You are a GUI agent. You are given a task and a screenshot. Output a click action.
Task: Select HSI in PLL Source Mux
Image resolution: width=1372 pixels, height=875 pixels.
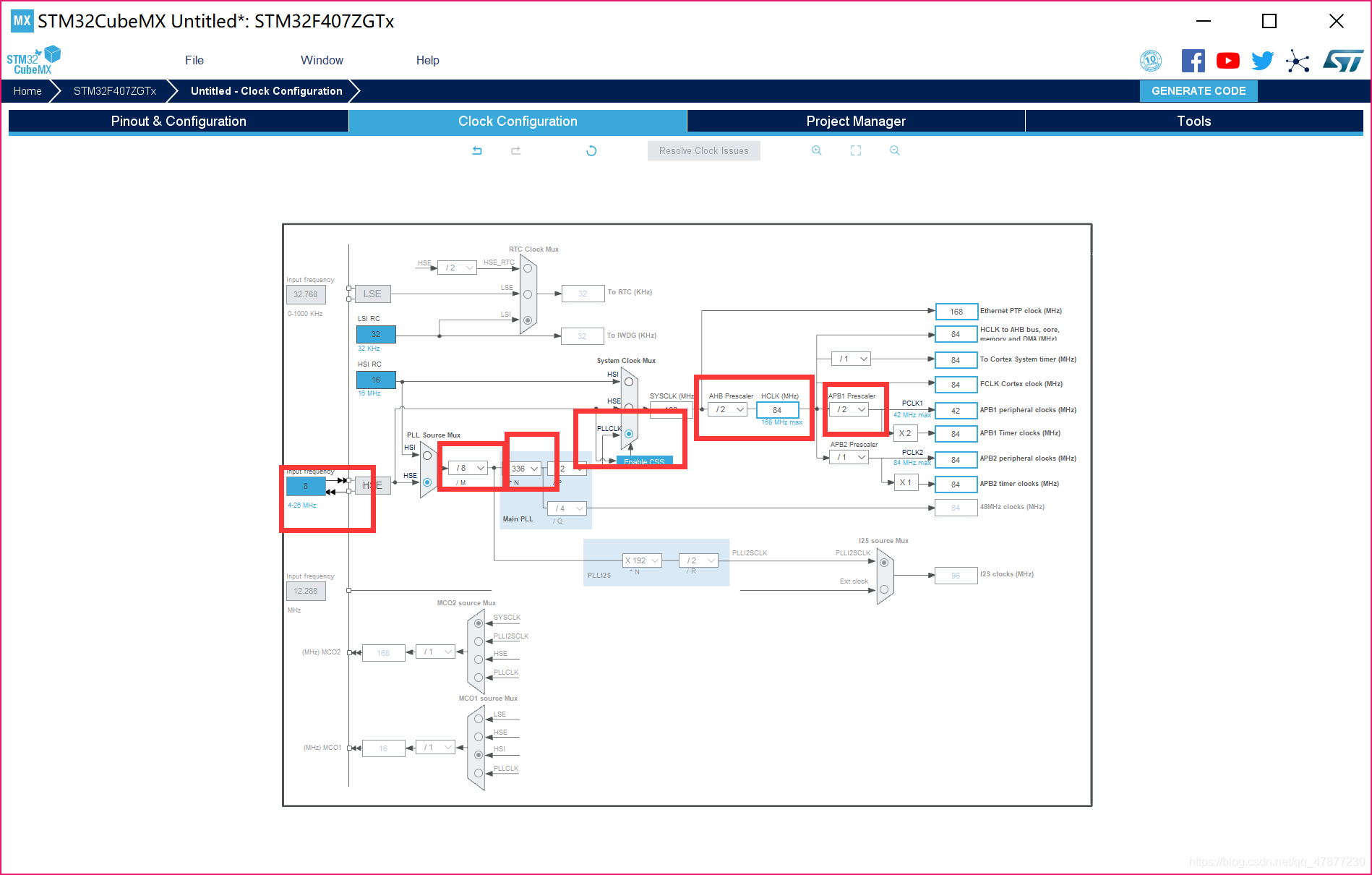point(427,456)
